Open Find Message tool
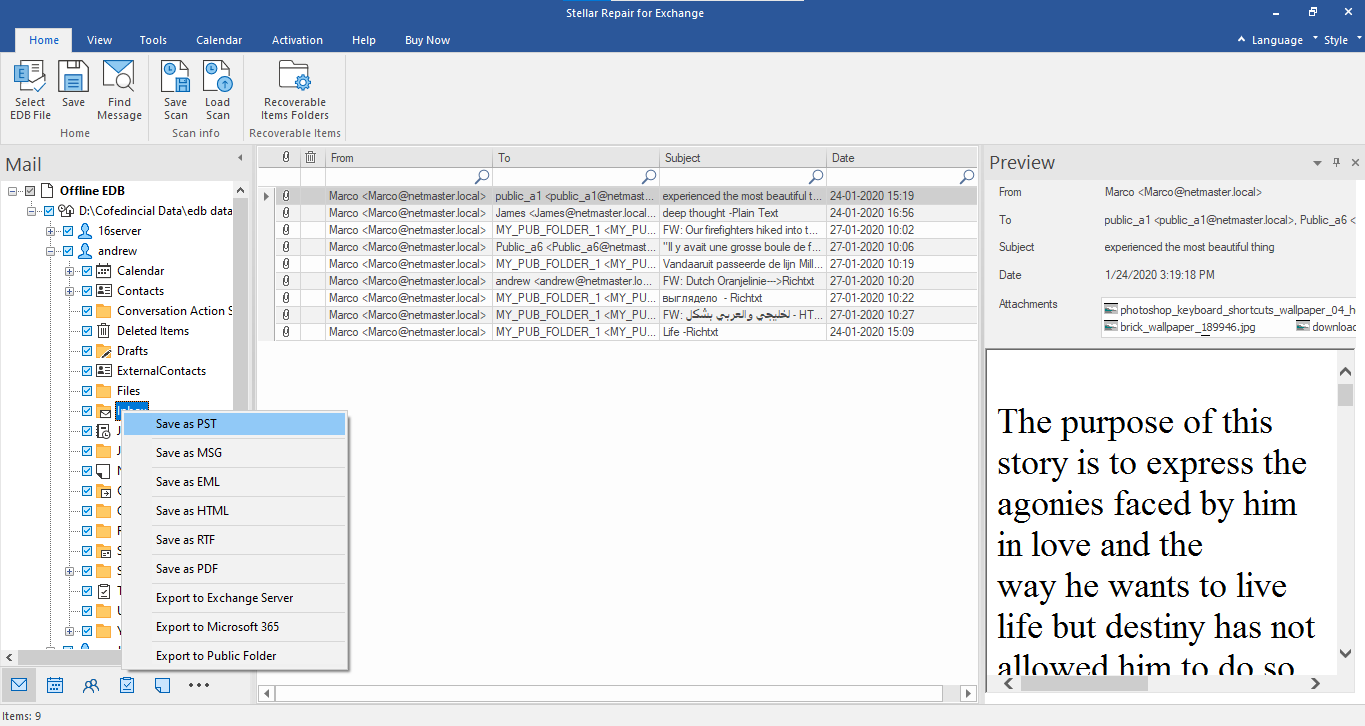 119,77
